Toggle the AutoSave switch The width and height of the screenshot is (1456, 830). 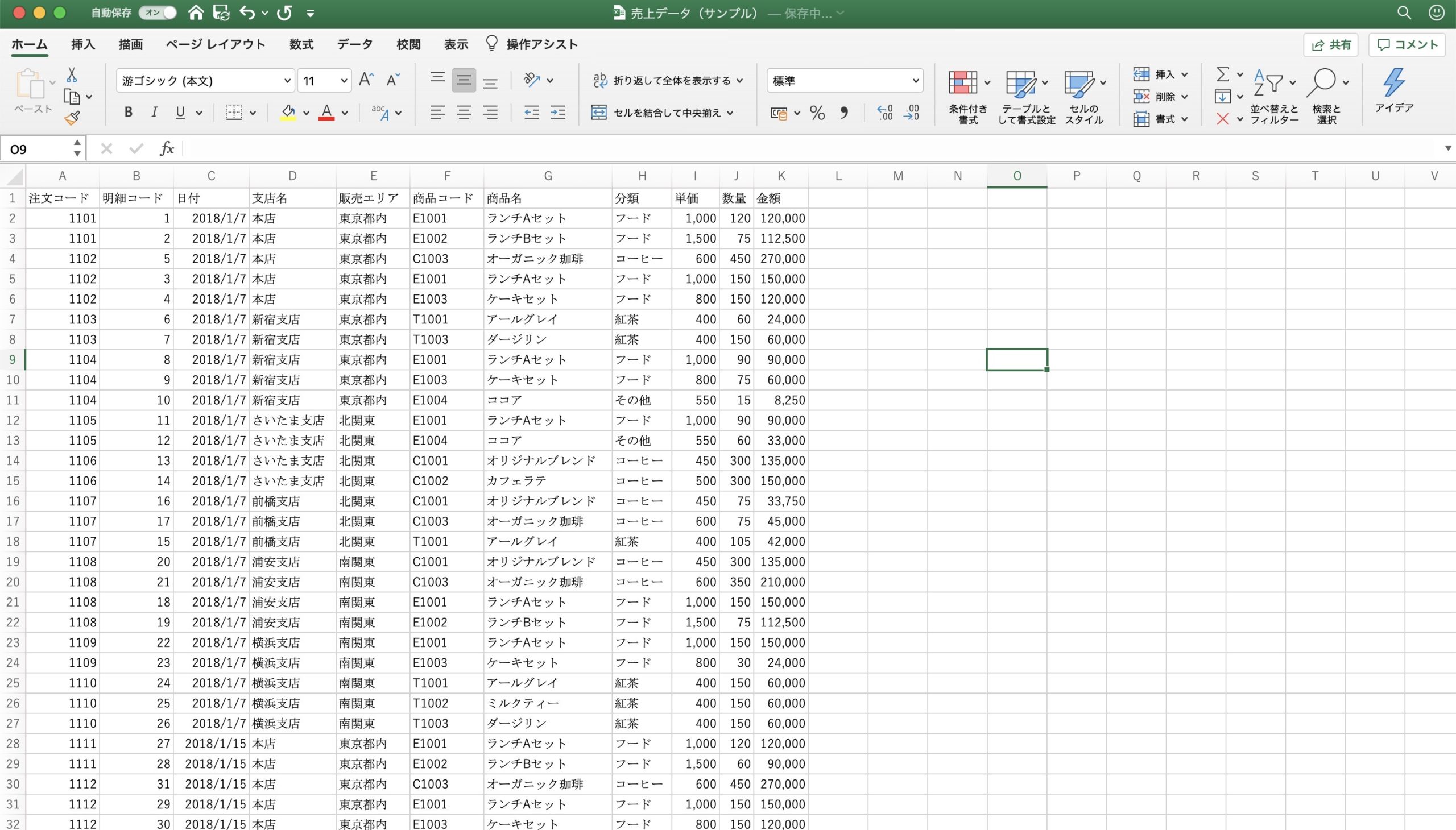pyautogui.click(x=158, y=13)
